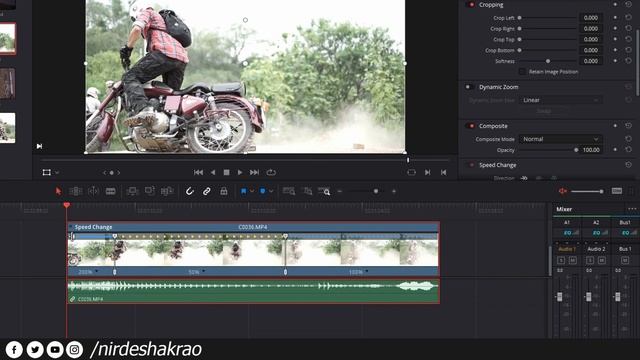This screenshot has width=640, height=360.
Task: Open the Mixer options three-dot menu
Action: (x=632, y=209)
